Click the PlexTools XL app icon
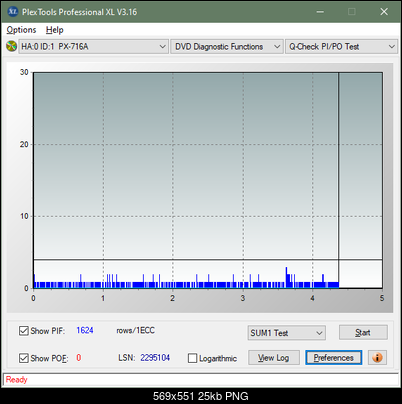The image size is (402, 404). click(x=12, y=12)
